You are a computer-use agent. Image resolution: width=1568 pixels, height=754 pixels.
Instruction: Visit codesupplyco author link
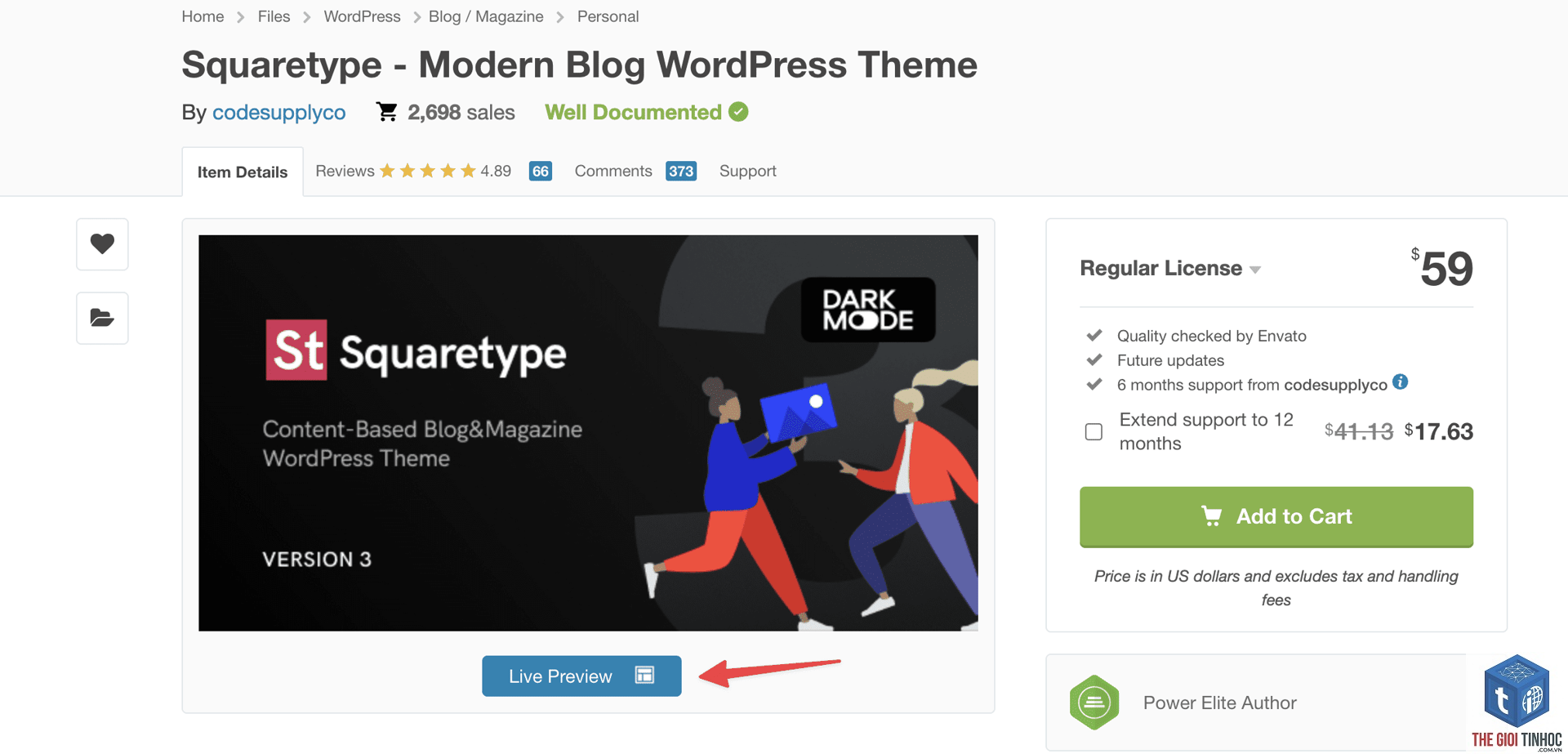[278, 112]
